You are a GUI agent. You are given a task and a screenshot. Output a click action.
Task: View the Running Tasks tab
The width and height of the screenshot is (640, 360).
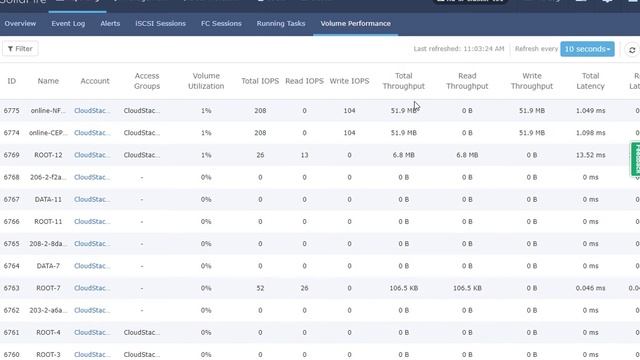tap(281, 24)
